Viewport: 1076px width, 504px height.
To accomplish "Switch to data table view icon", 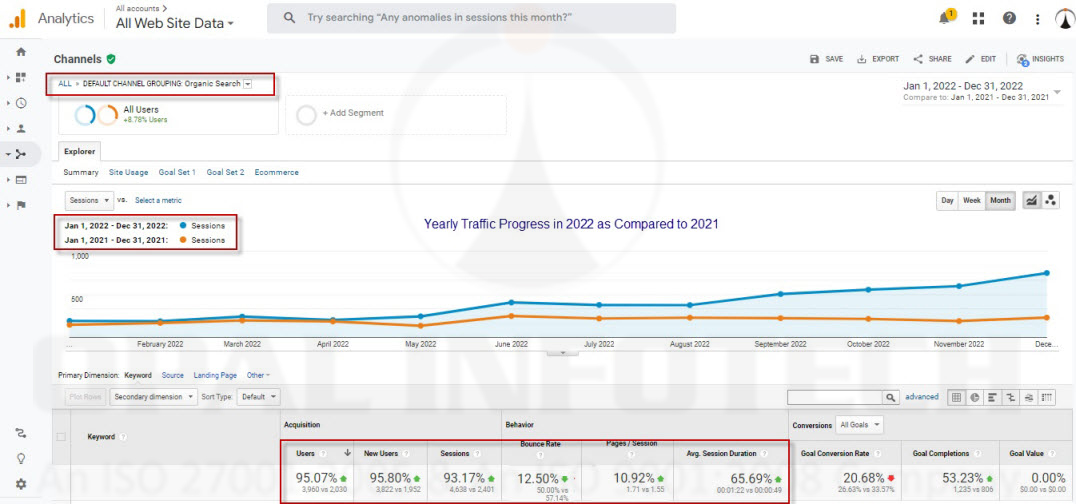I will click(x=956, y=397).
